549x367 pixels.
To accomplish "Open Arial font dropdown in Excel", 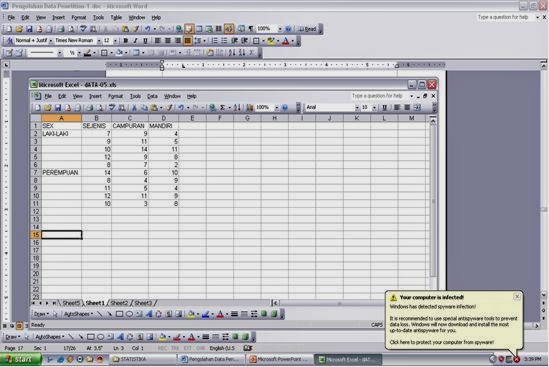I will (357, 108).
